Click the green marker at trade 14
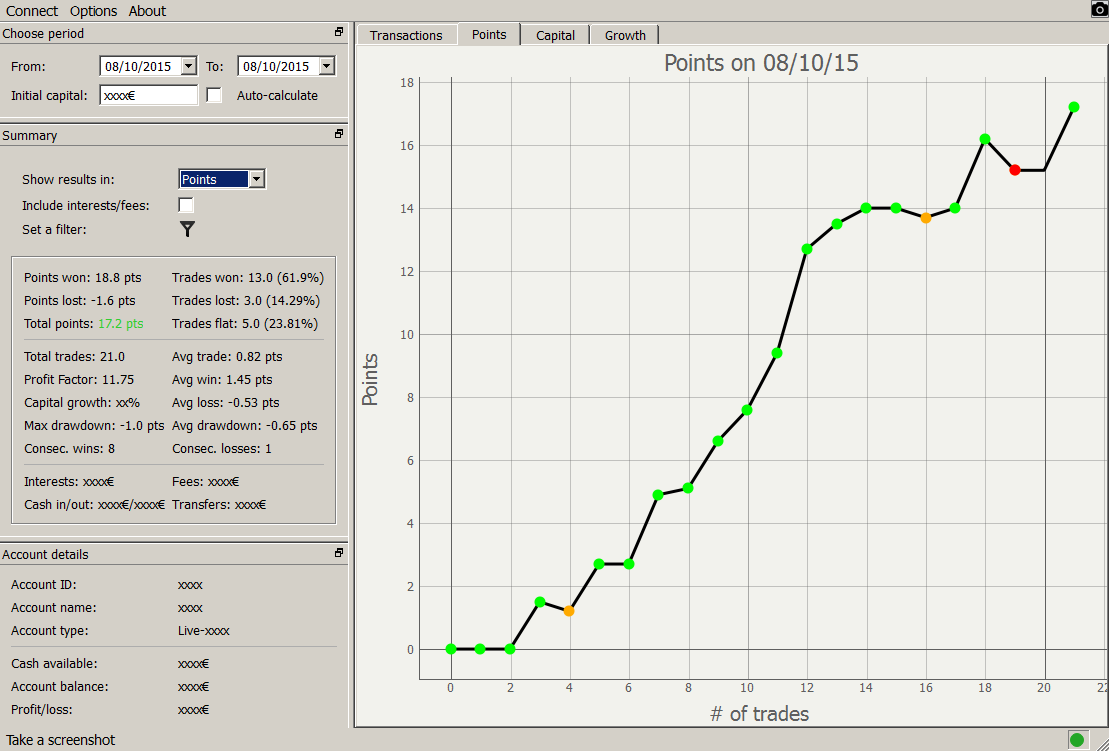Screen dimensions: 1109x751 coord(866,208)
